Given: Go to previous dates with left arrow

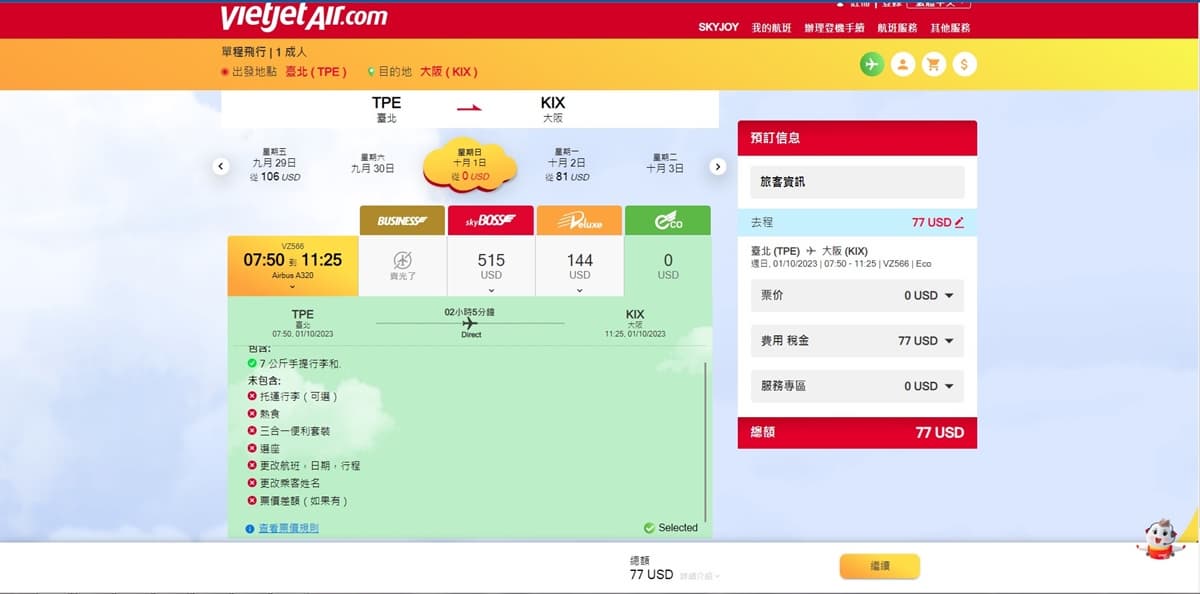Looking at the screenshot, I should tap(222, 167).
